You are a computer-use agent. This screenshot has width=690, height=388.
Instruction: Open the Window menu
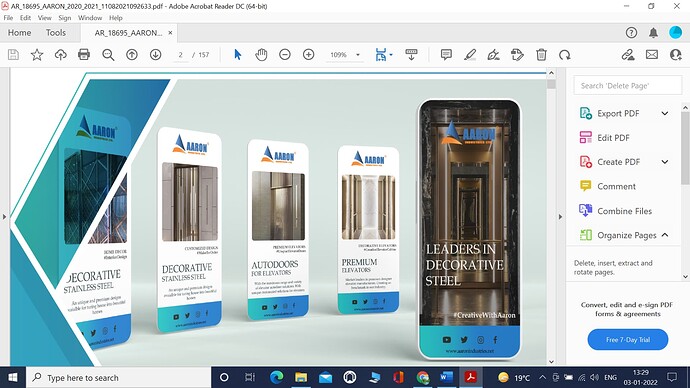[90, 18]
